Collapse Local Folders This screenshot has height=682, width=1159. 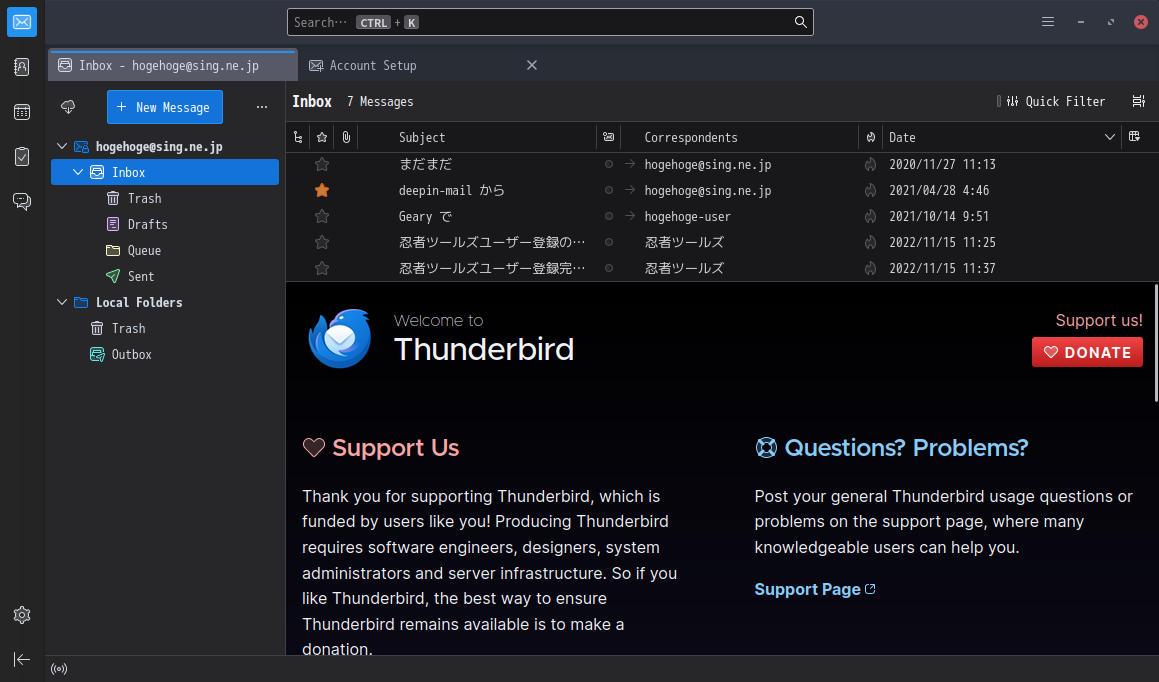tap(62, 302)
